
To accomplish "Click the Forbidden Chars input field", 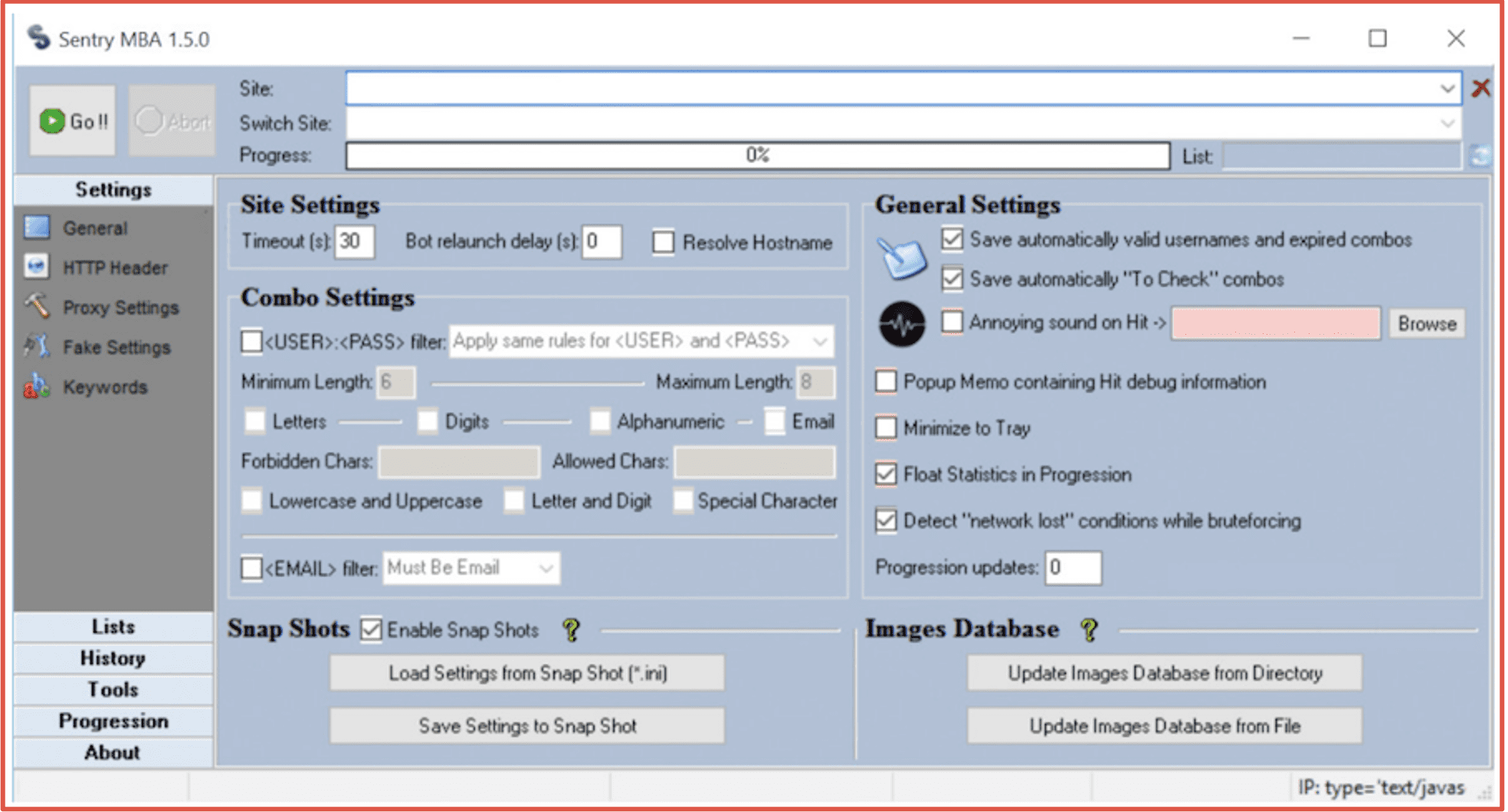I will (x=459, y=462).
